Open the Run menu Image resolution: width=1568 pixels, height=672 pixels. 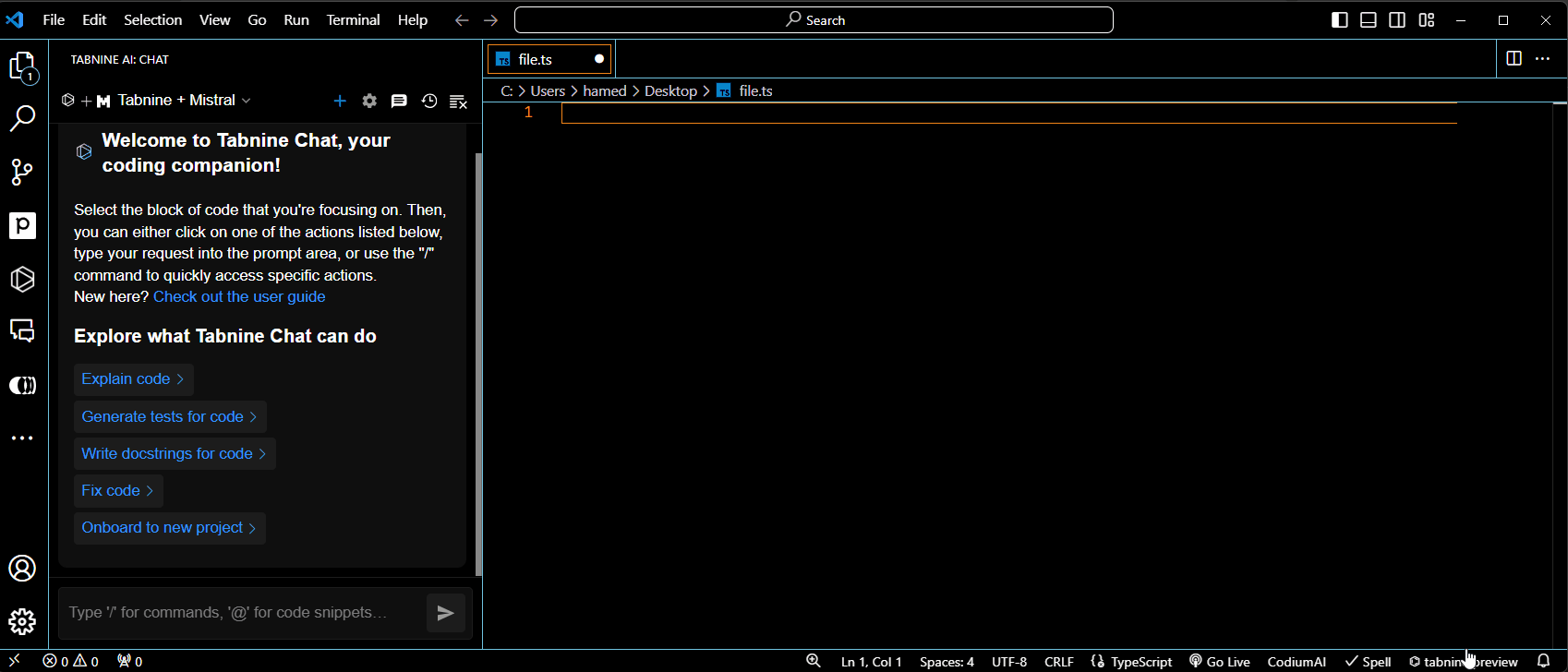click(296, 20)
